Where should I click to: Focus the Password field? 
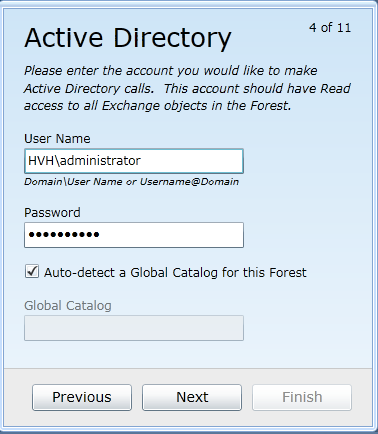tap(134, 235)
